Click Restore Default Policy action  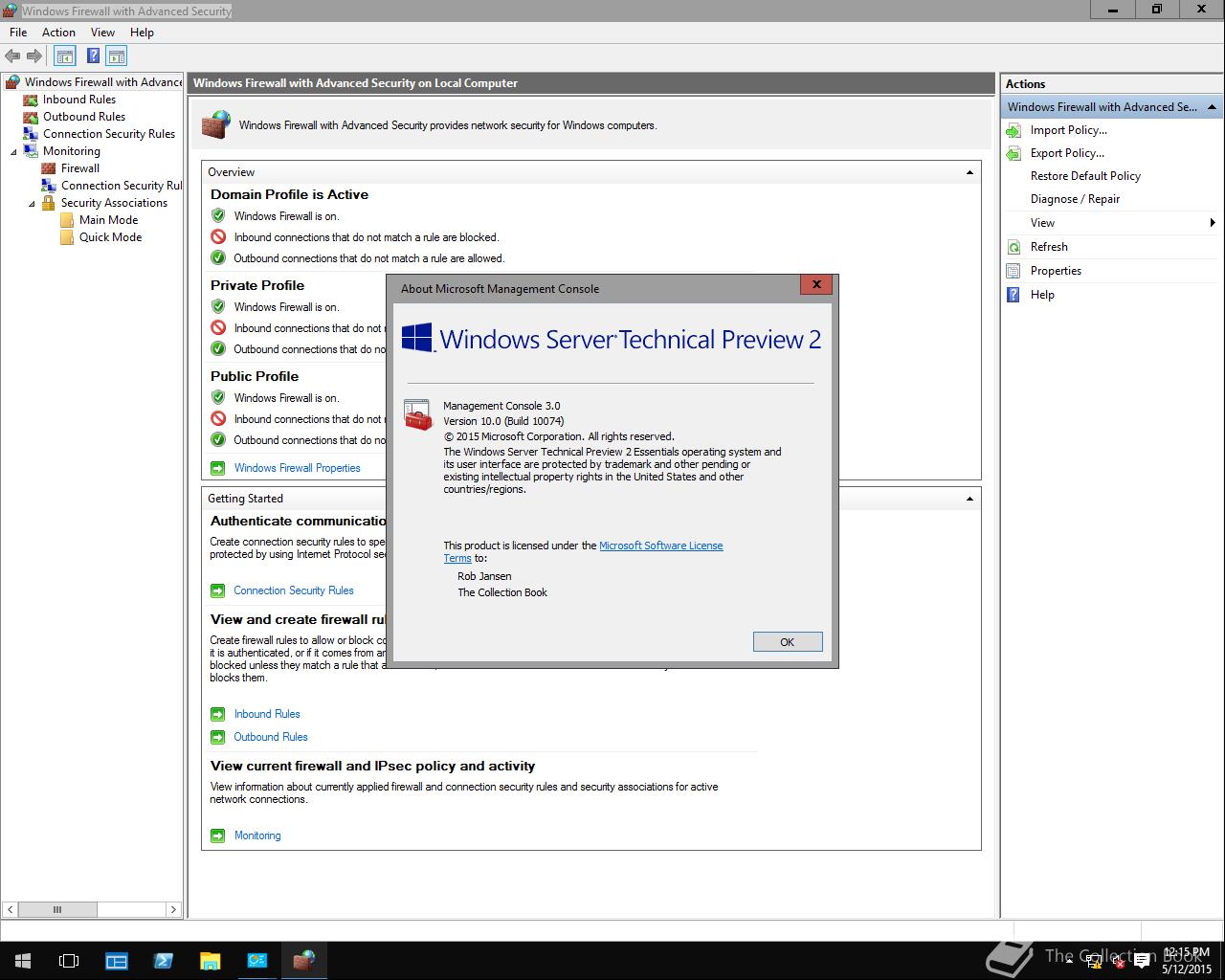coord(1085,176)
